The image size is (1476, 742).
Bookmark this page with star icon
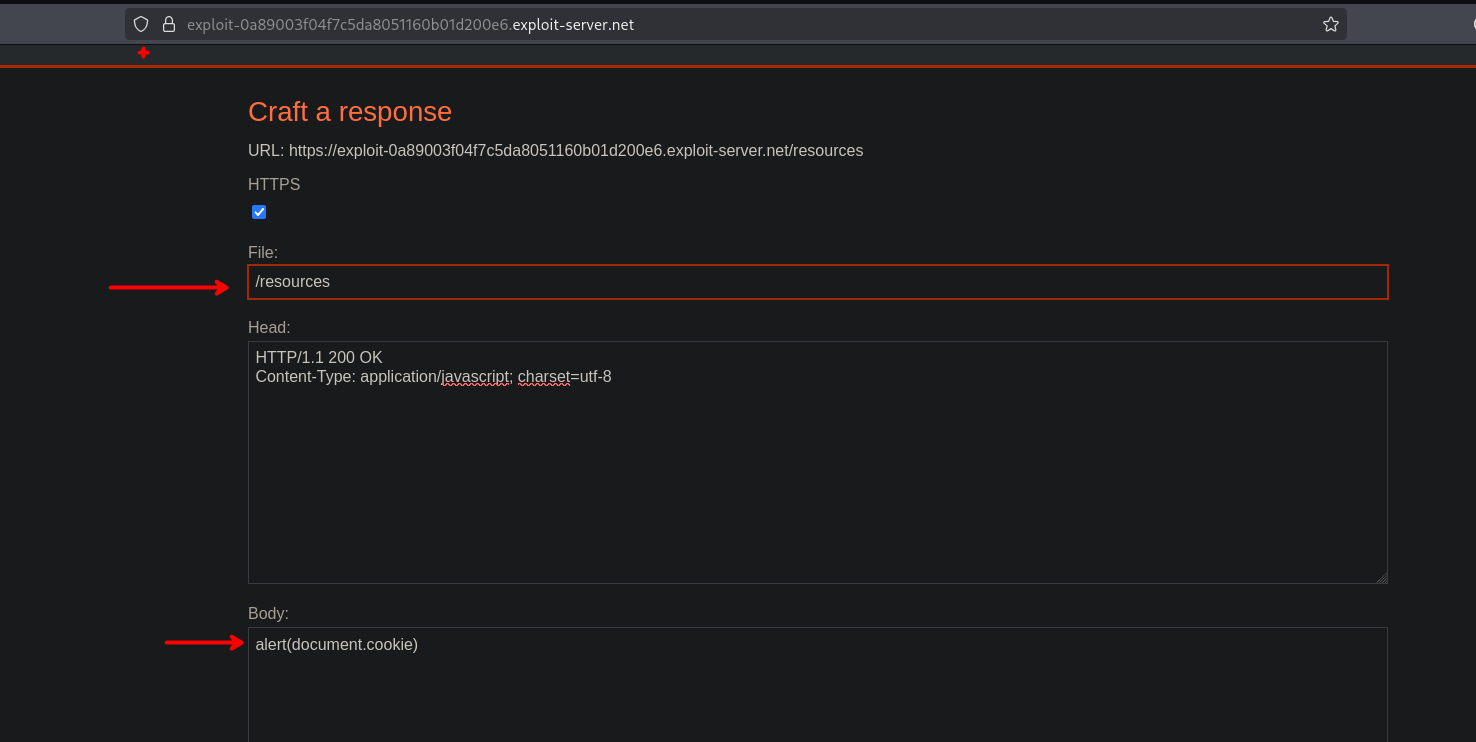[1330, 24]
